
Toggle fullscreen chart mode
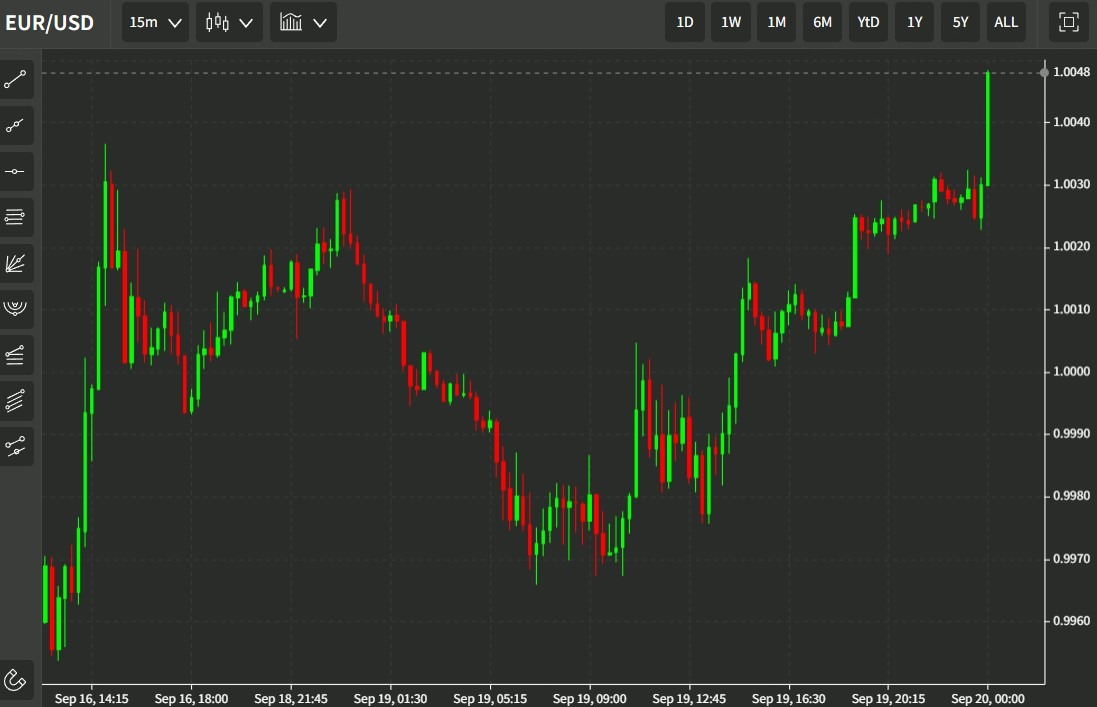point(1068,22)
